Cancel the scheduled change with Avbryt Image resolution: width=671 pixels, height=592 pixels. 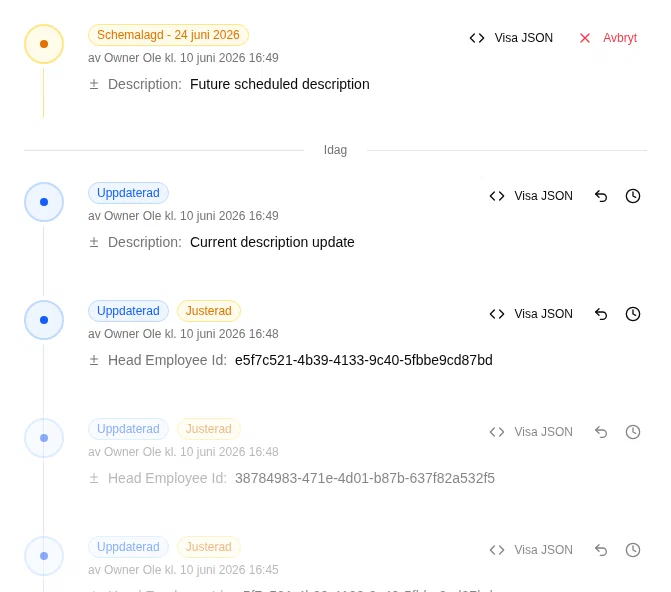tap(608, 38)
